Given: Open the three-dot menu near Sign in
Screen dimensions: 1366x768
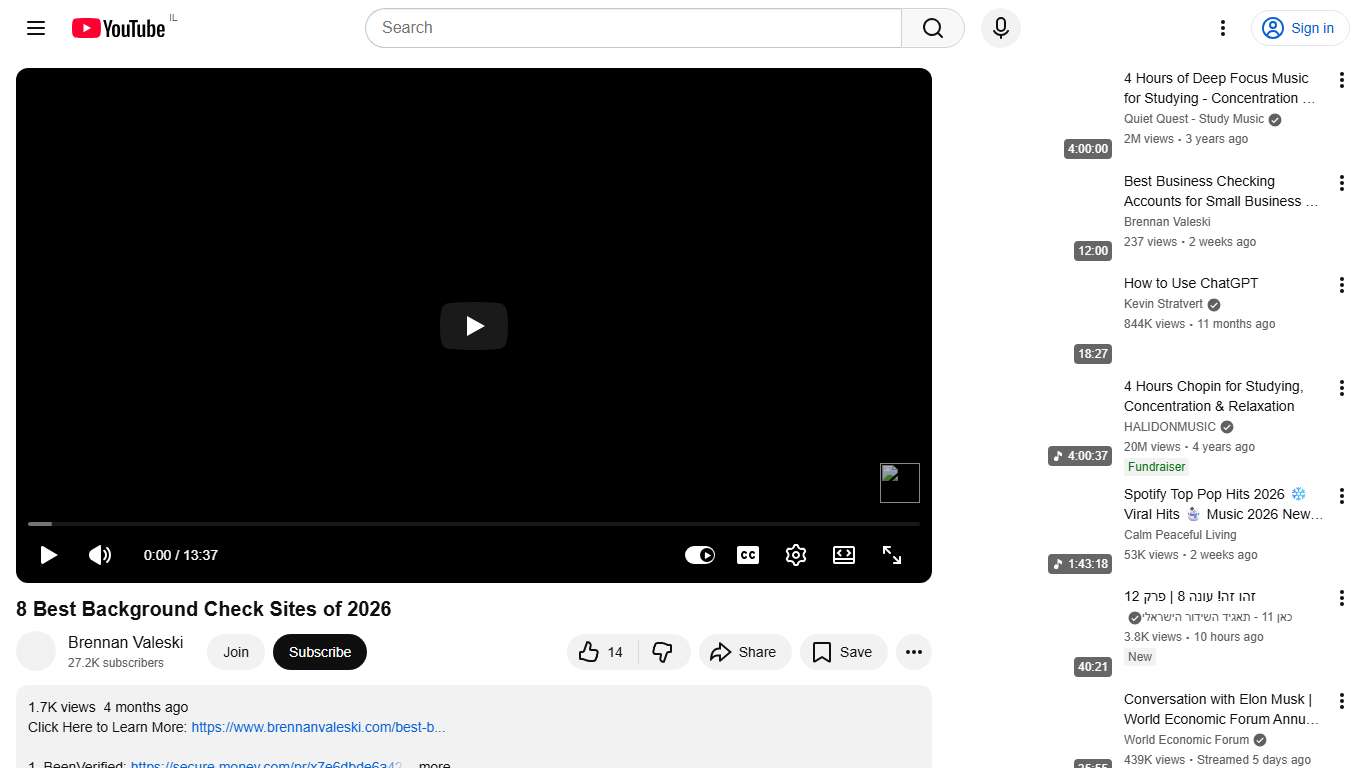Looking at the screenshot, I should (1222, 28).
